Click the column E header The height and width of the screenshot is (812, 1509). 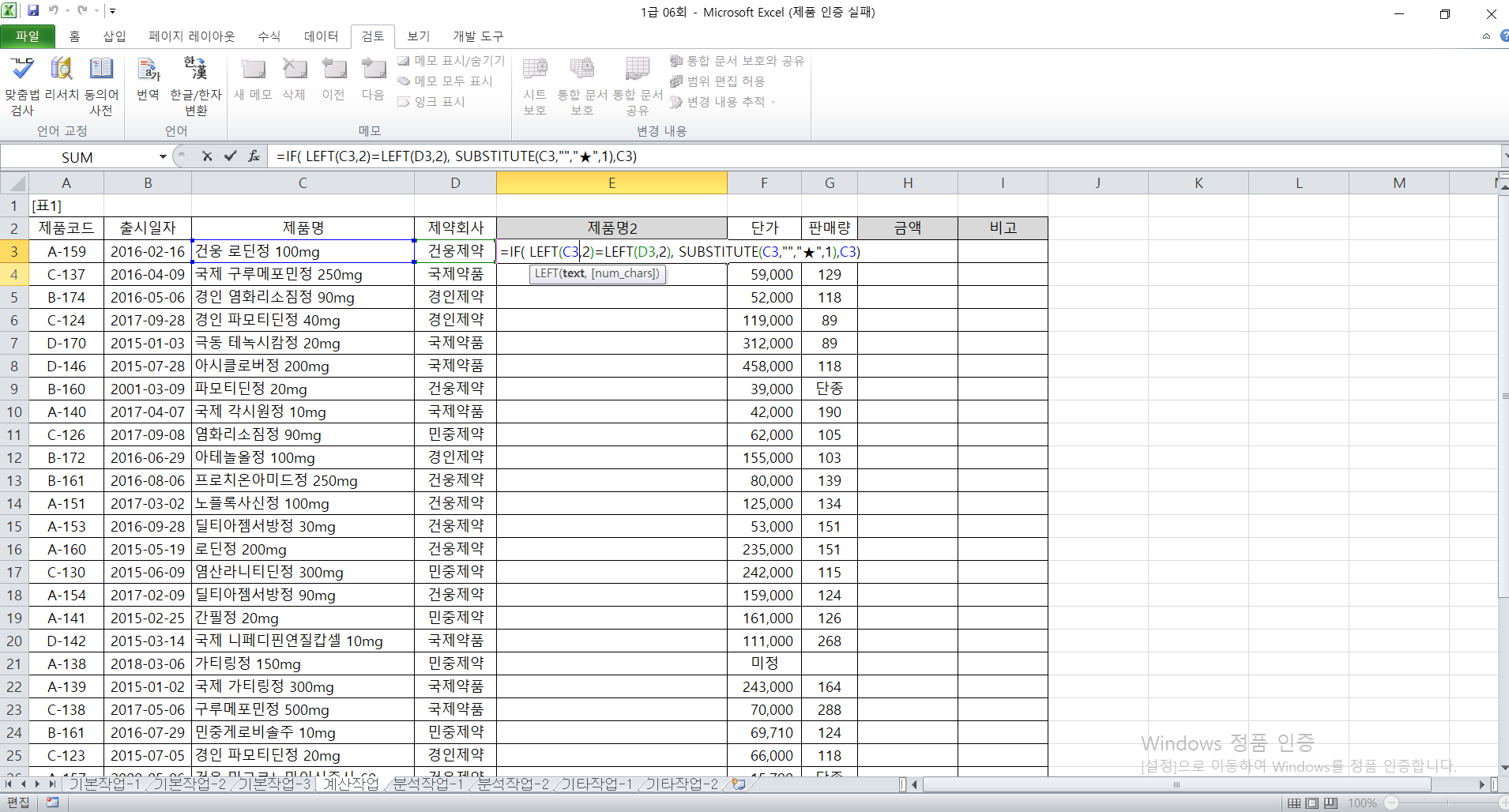point(612,183)
